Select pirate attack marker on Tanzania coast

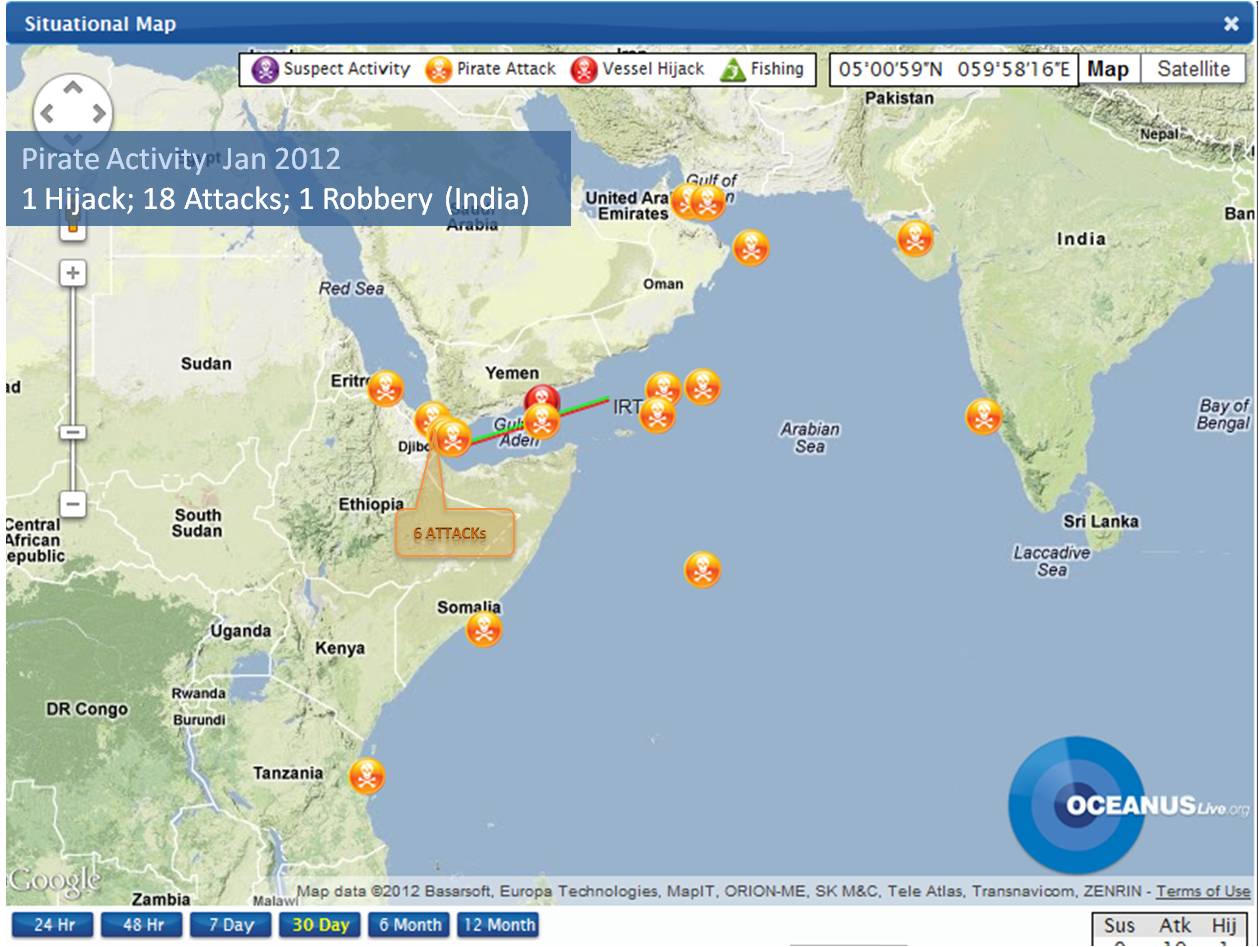[x=367, y=777]
